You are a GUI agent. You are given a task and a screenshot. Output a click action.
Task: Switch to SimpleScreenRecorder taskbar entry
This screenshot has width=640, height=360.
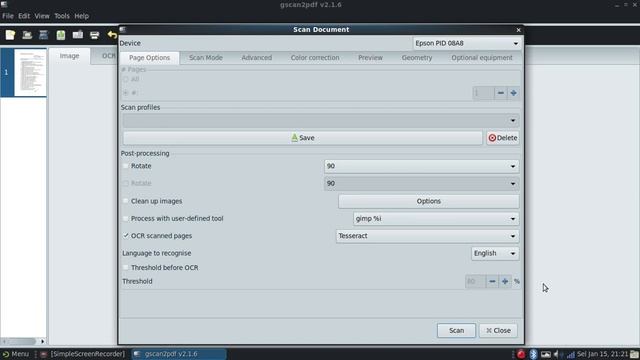83,354
